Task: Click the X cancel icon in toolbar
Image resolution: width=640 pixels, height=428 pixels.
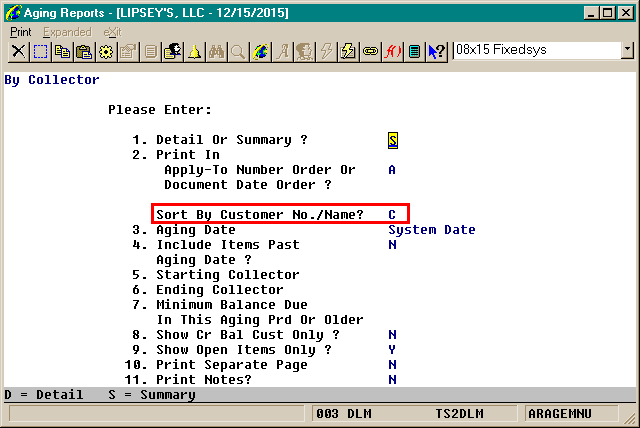Action: (18, 52)
